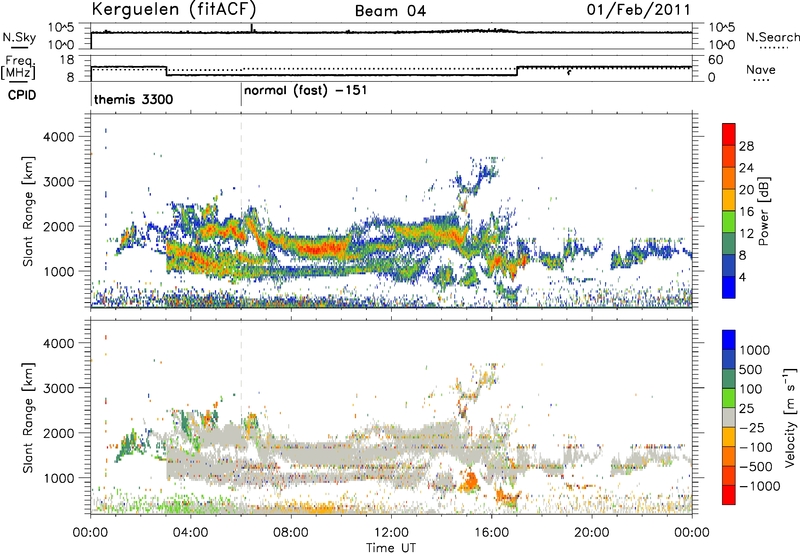Screen dimensions: 800x554
Task: Click the '3000' tick on the velocity panel axis
Action: click(x=59, y=388)
